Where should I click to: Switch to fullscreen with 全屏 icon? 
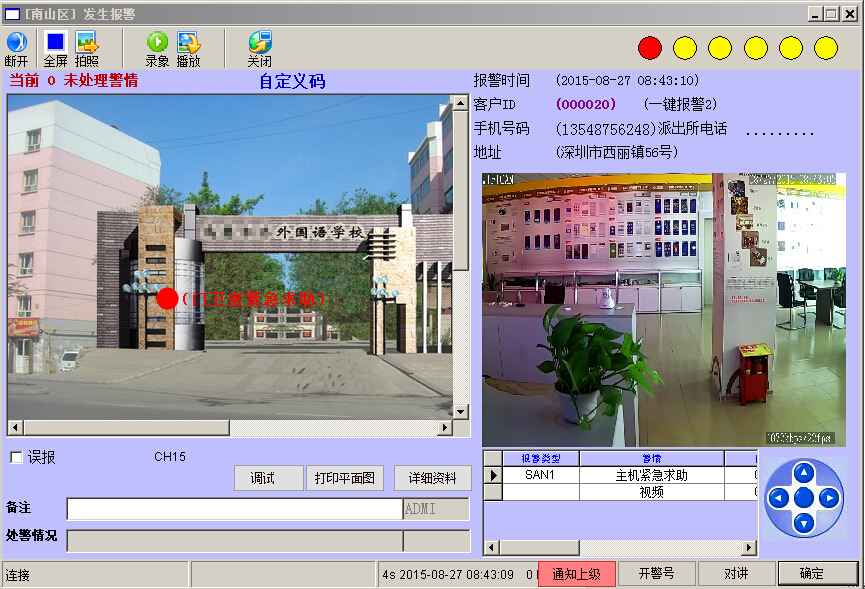56,43
